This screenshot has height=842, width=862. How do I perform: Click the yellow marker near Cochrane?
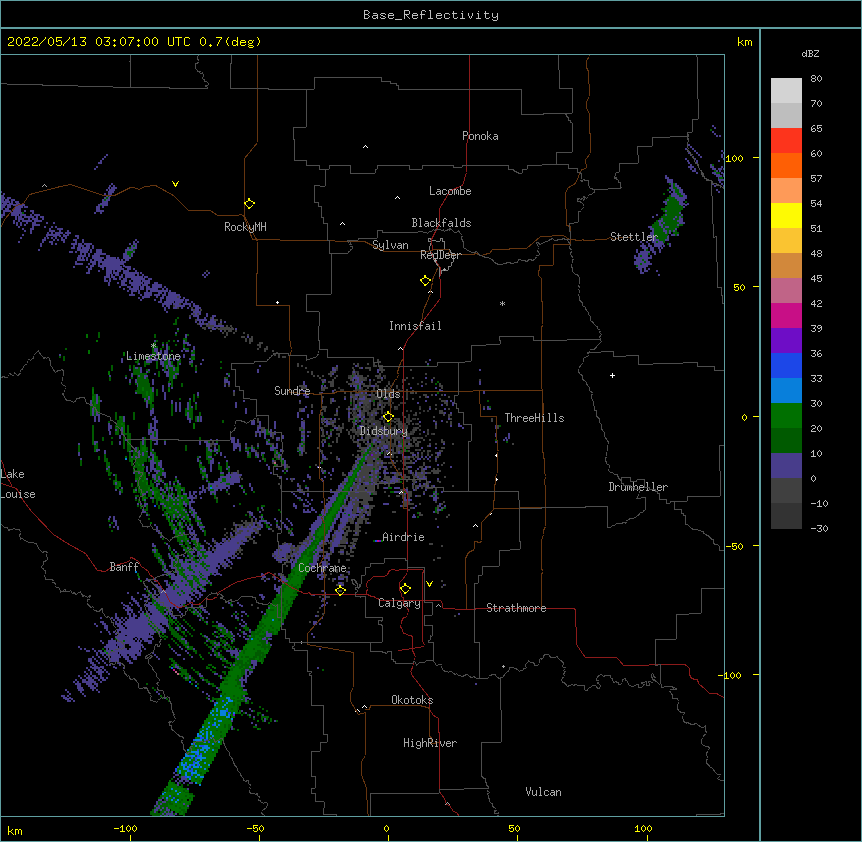(x=340, y=590)
